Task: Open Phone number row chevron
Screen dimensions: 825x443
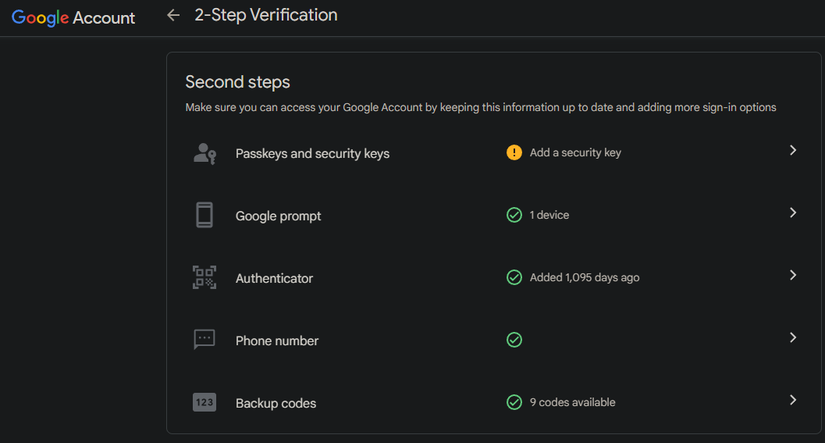Action: click(x=793, y=338)
